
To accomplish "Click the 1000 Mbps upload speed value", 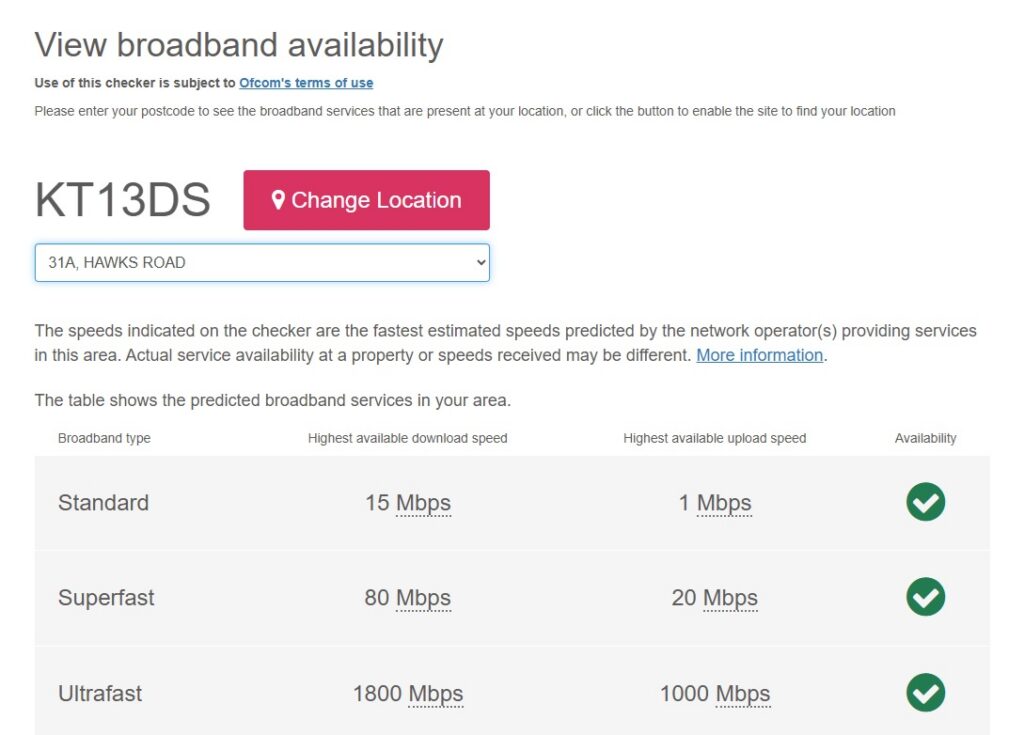I will click(x=715, y=694).
